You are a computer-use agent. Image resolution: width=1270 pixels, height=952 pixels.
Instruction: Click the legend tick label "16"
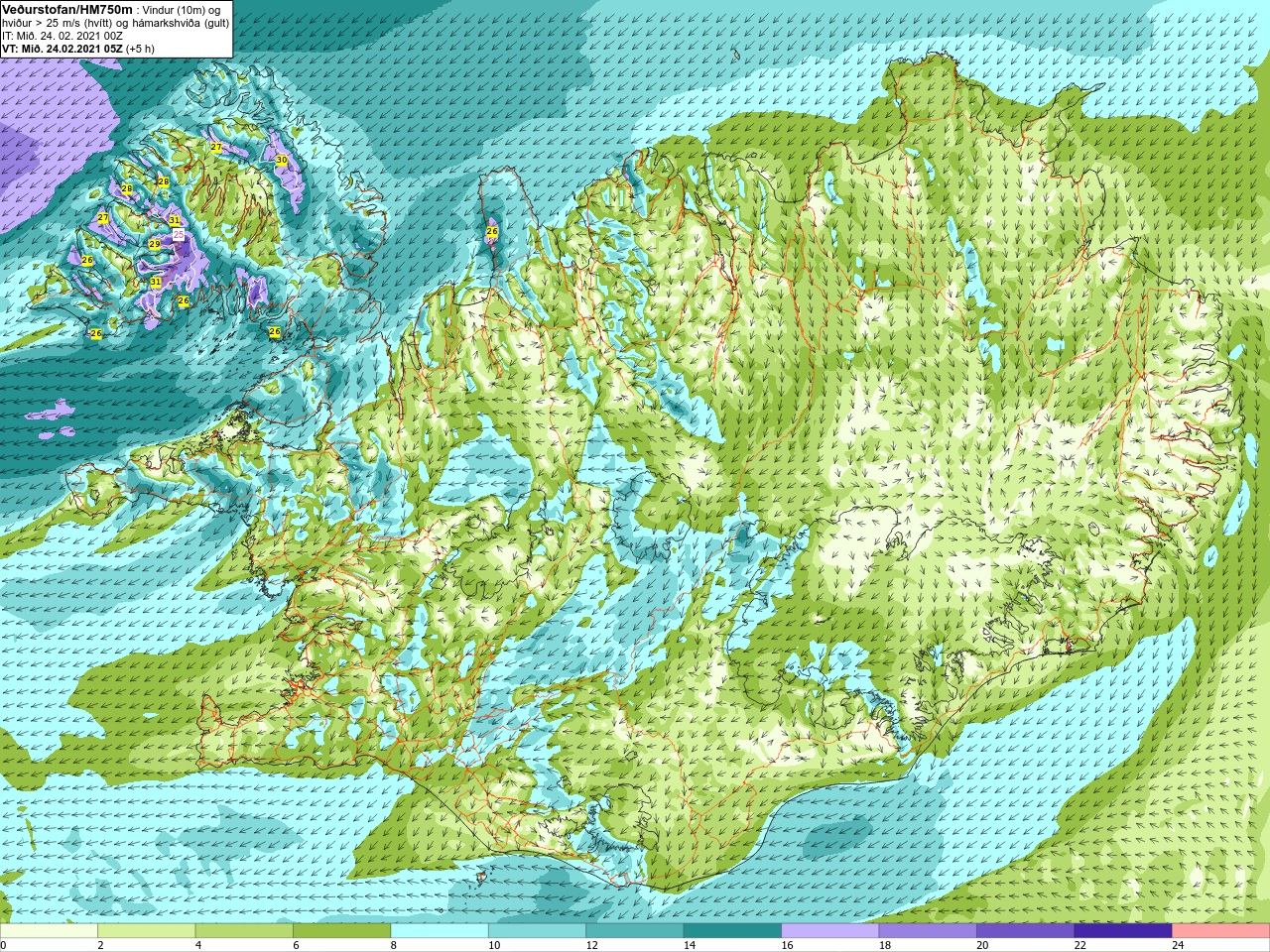pos(788,945)
